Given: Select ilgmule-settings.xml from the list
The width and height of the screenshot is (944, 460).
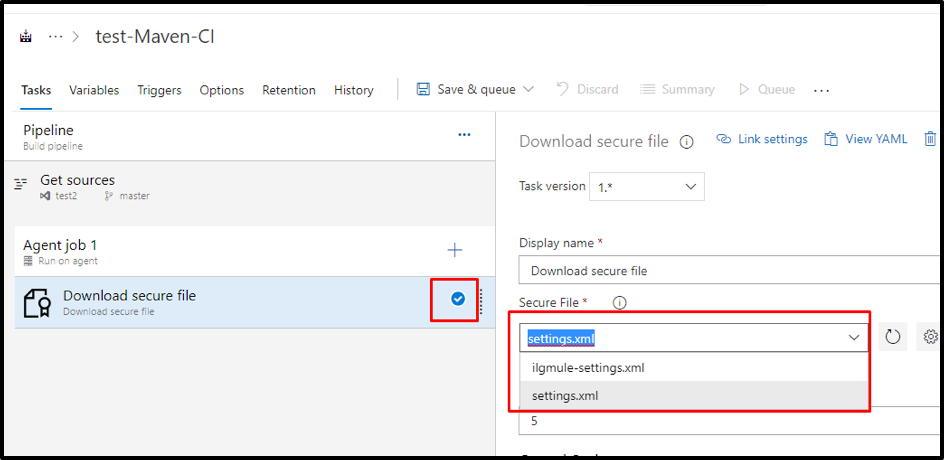Looking at the screenshot, I should [x=588, y=367].
